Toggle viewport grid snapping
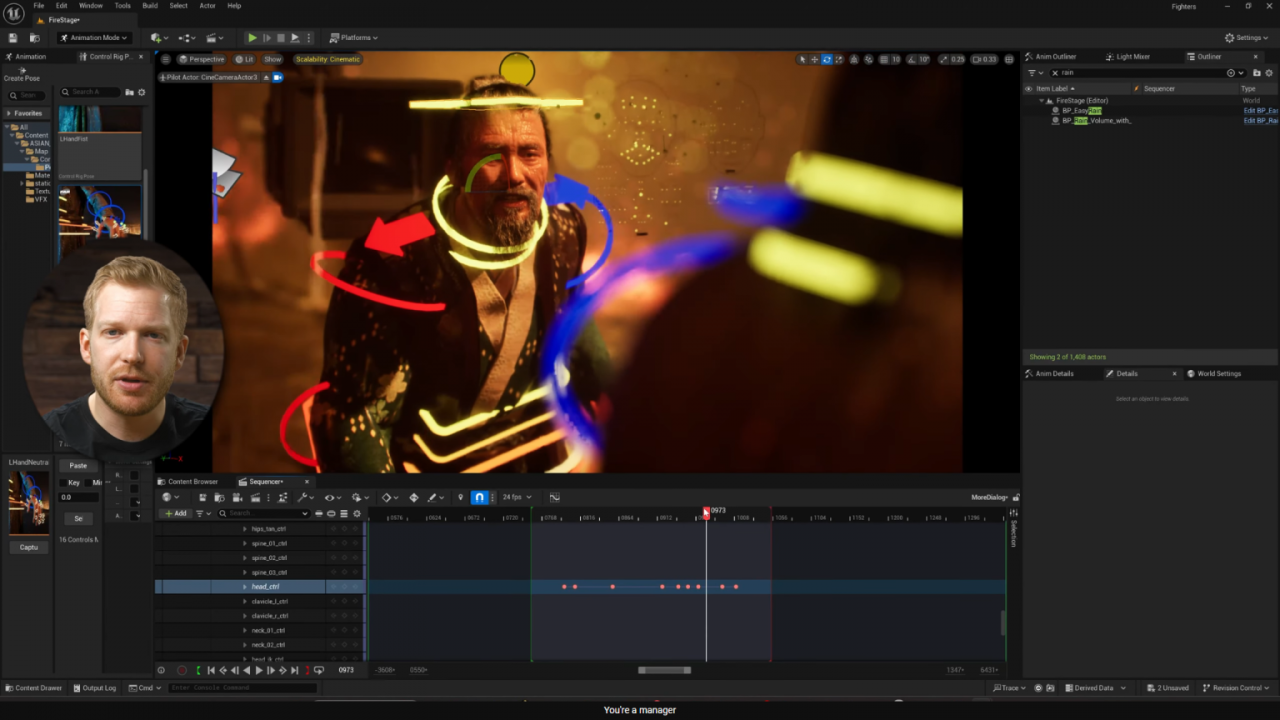 (x=883, y=60)
